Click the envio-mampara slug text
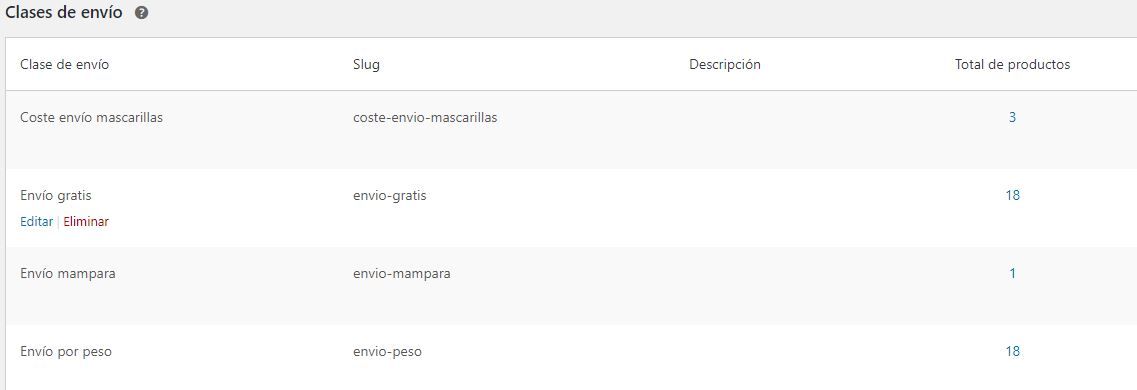 (x=402, y=273)
